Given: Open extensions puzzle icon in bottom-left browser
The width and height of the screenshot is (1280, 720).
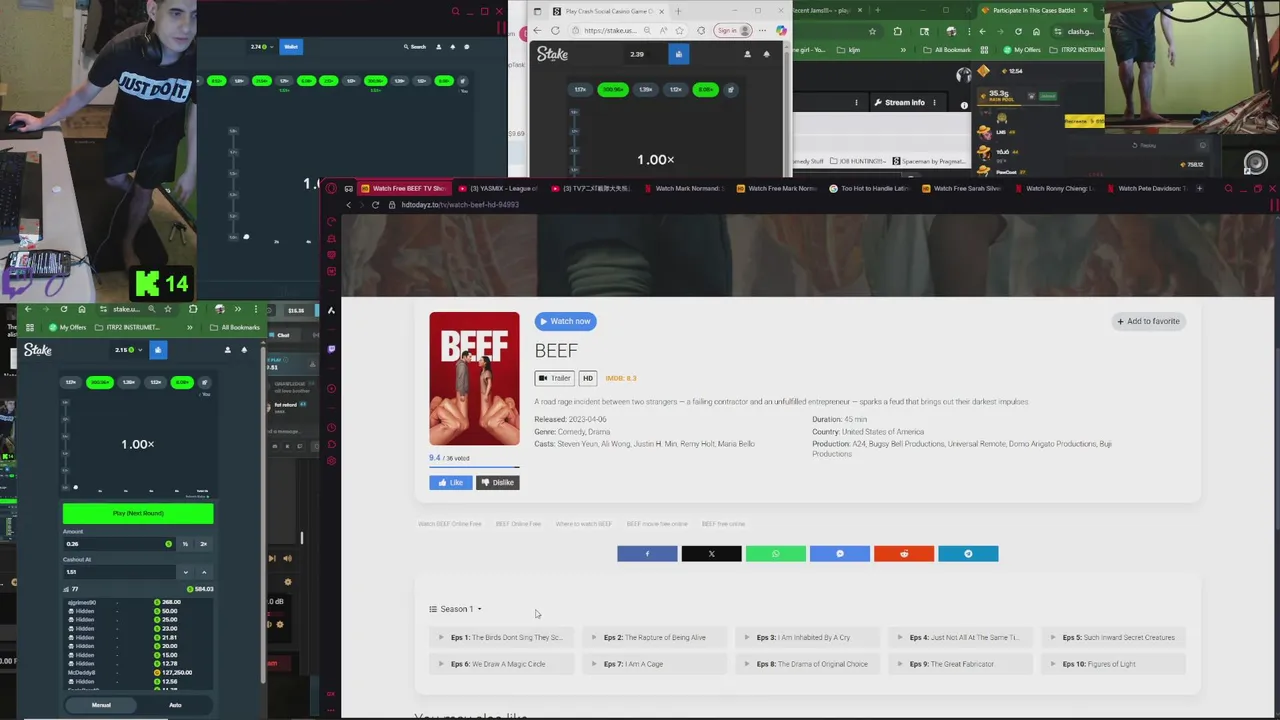Looking at the screenshot, I should (193, 309).
